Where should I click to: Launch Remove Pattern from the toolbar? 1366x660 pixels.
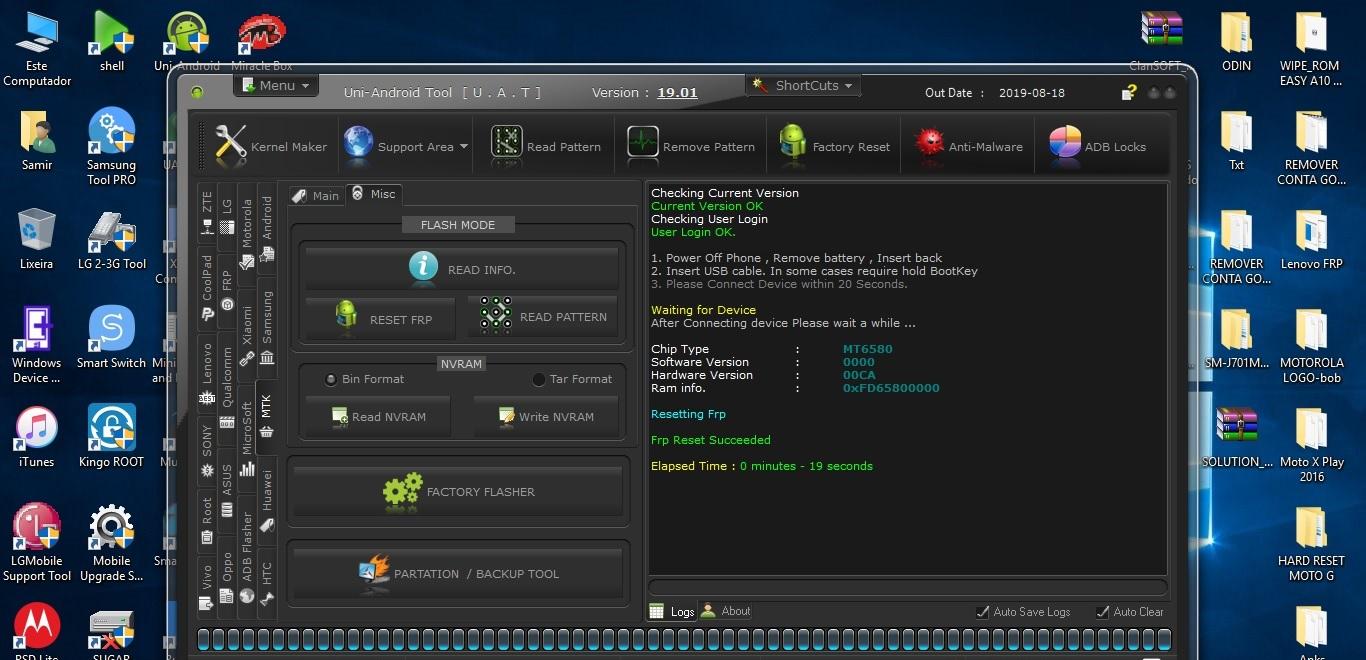691,146
